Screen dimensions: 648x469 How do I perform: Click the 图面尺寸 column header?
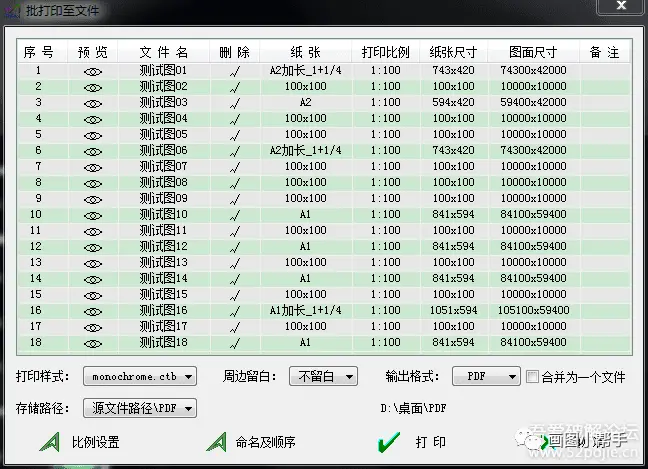click(x=533, y=52)
